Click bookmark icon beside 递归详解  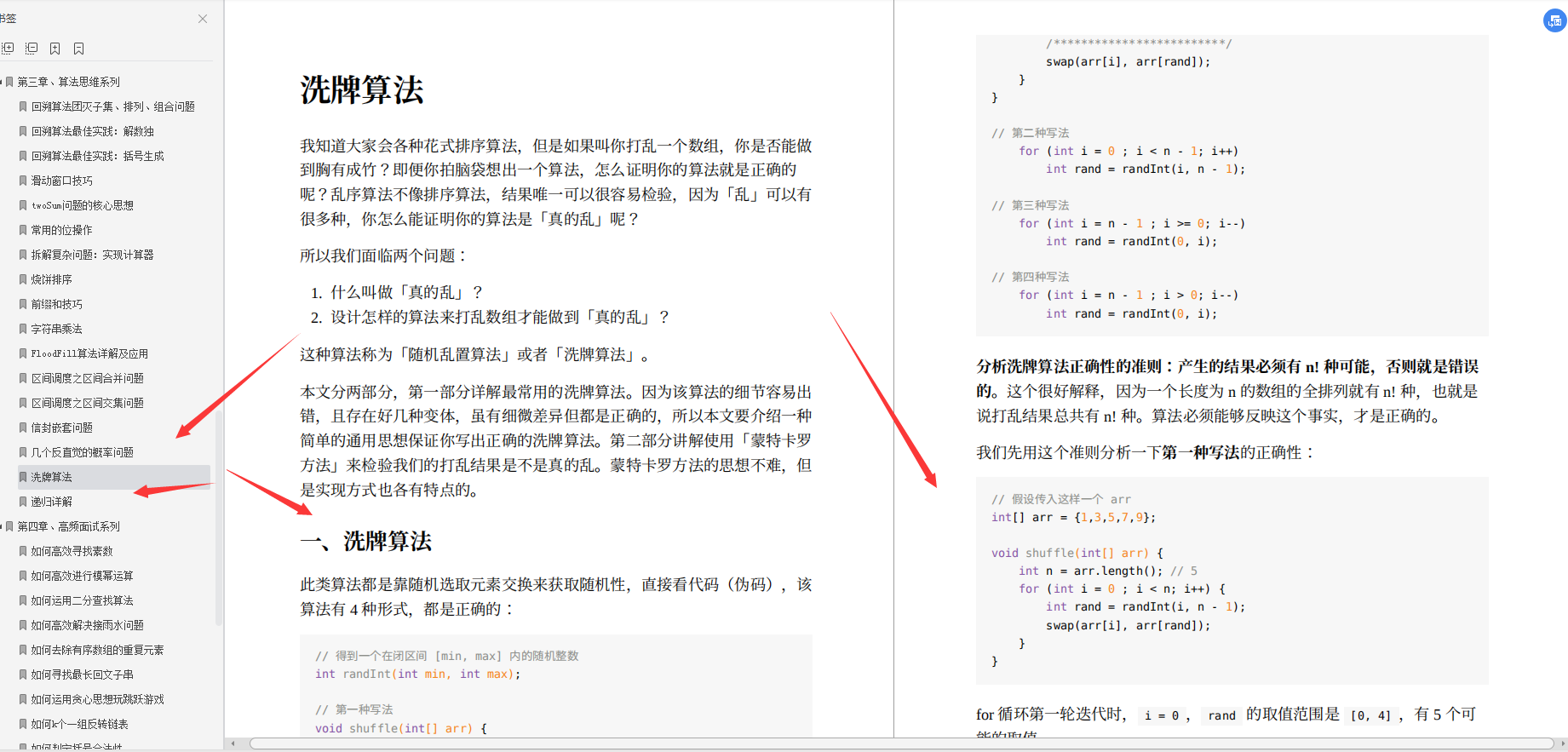coord(23,502)
